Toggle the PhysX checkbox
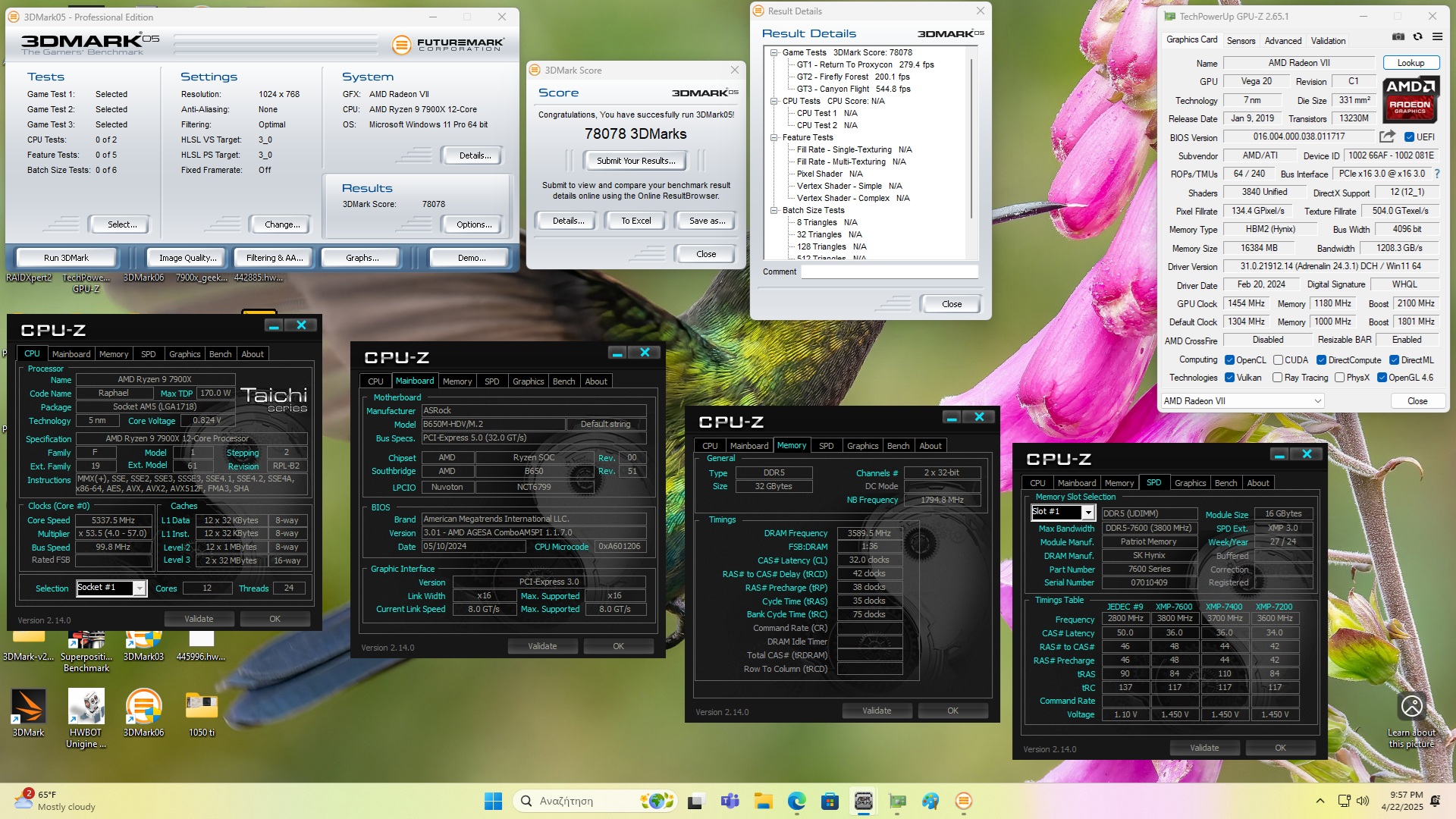This screenshot has width=1456, height=819. [x=1339, y=378]
